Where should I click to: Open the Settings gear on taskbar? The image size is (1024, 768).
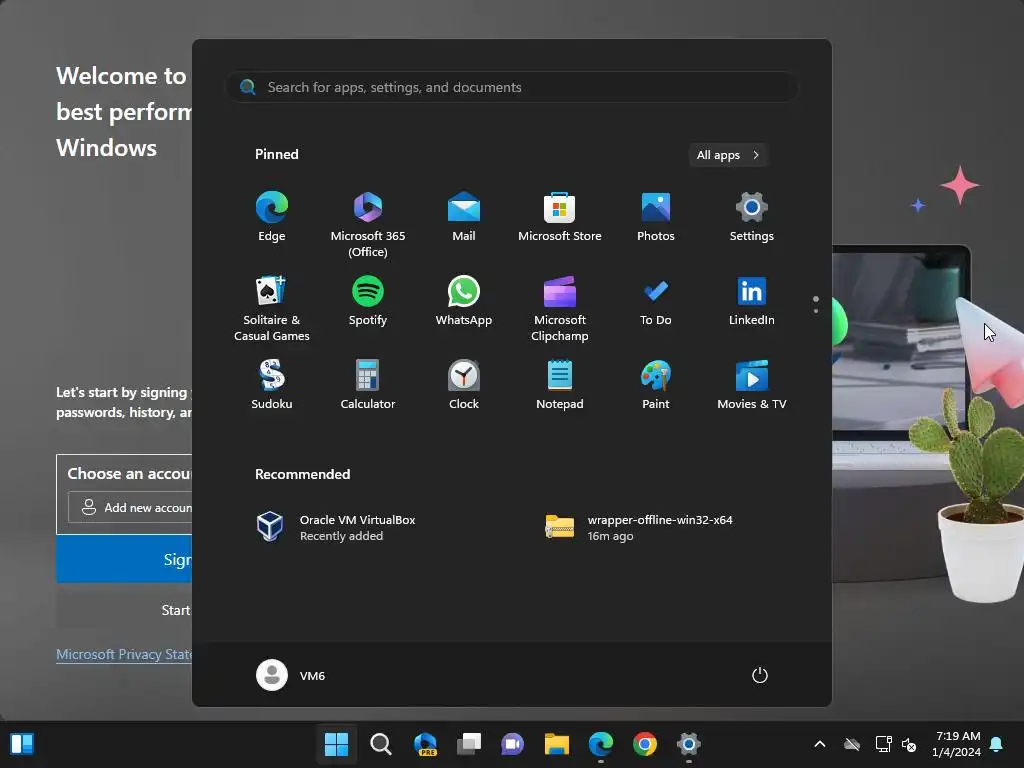[x=688, y=744]
